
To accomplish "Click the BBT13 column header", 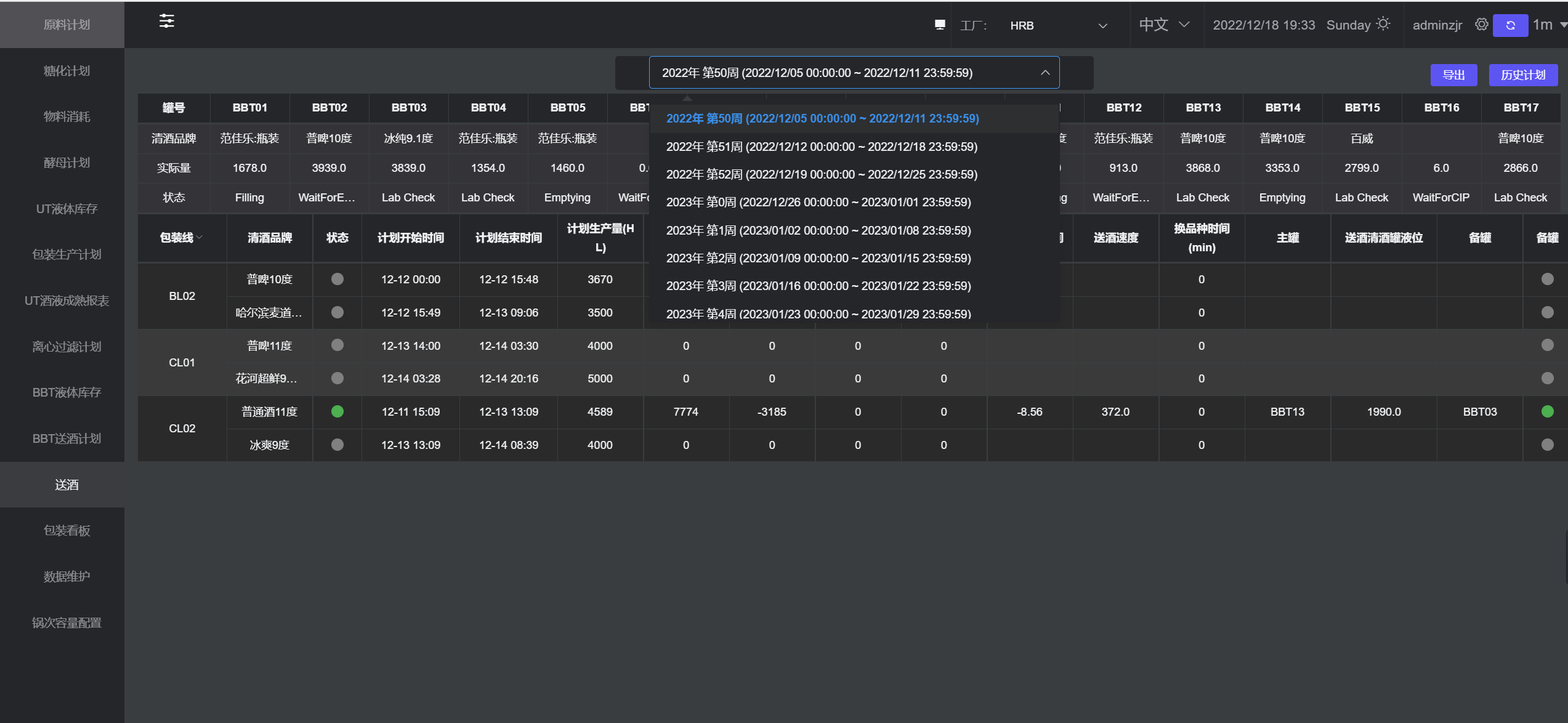I will pyautogui.click(x=1203, y=108).
